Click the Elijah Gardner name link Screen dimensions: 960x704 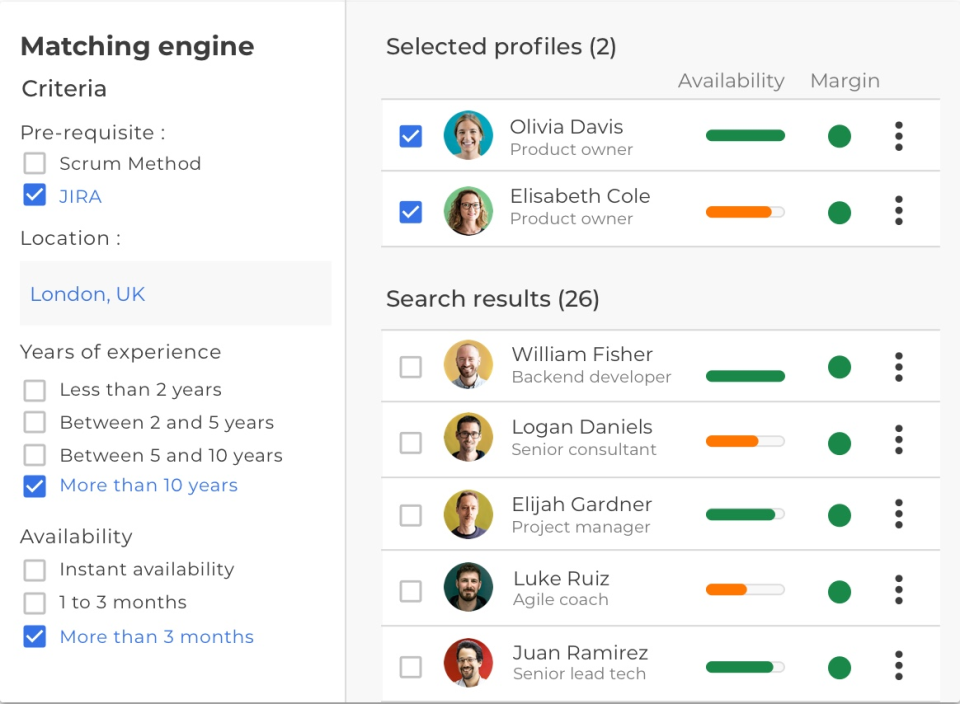tap(581, 505)
